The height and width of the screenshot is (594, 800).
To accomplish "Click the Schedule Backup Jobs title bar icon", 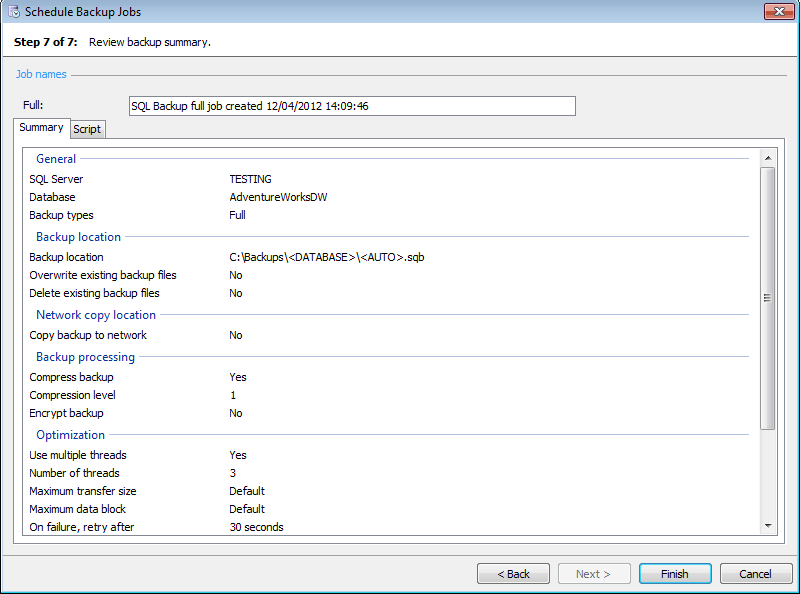I will tap(13, 13).
